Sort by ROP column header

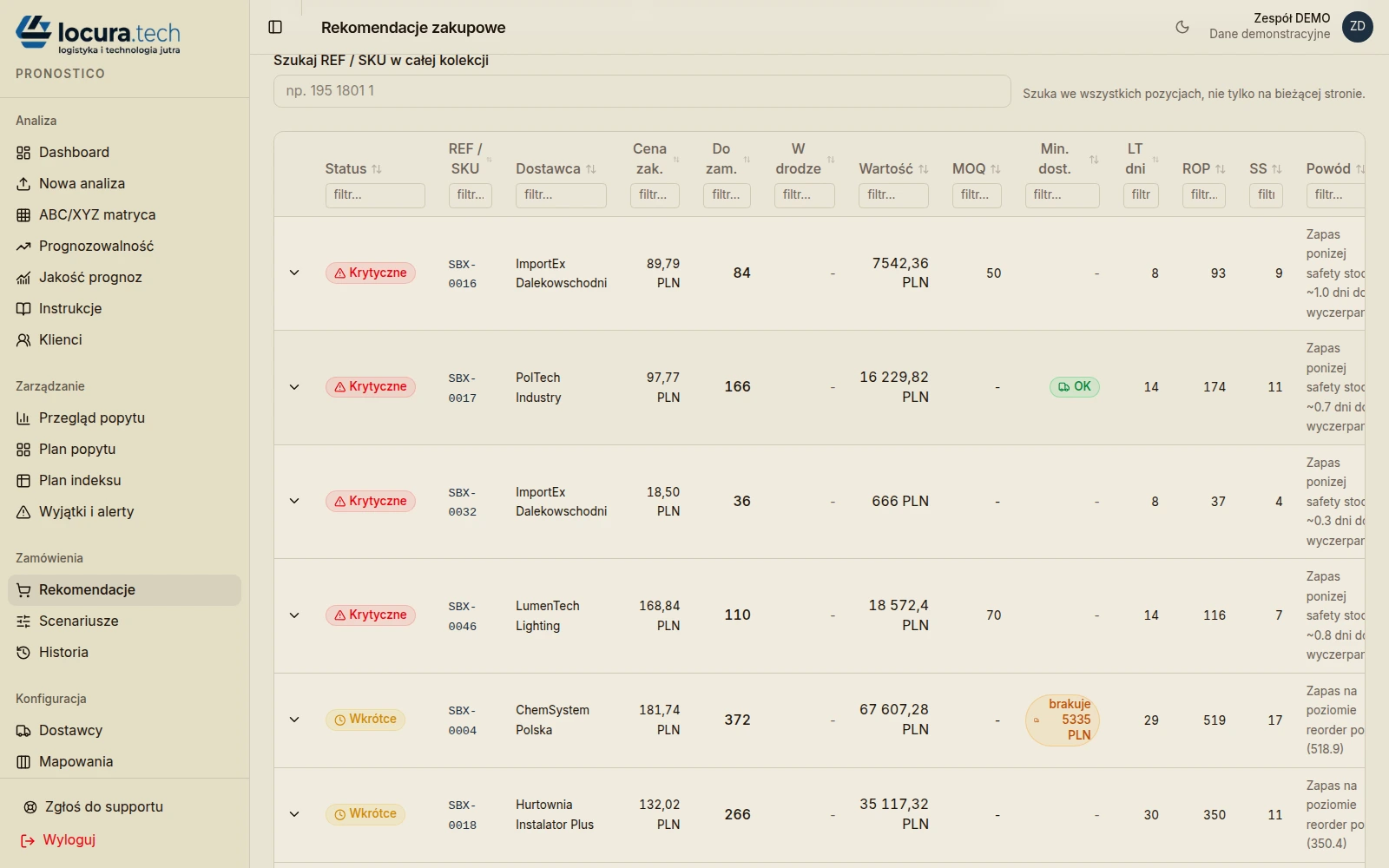tap(1203, 168)
